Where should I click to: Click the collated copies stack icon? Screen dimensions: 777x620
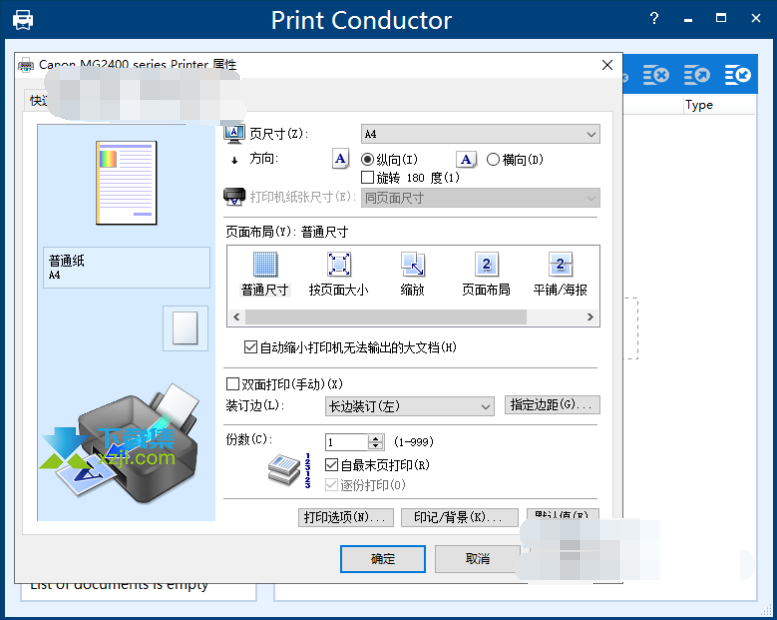(284, 469)
